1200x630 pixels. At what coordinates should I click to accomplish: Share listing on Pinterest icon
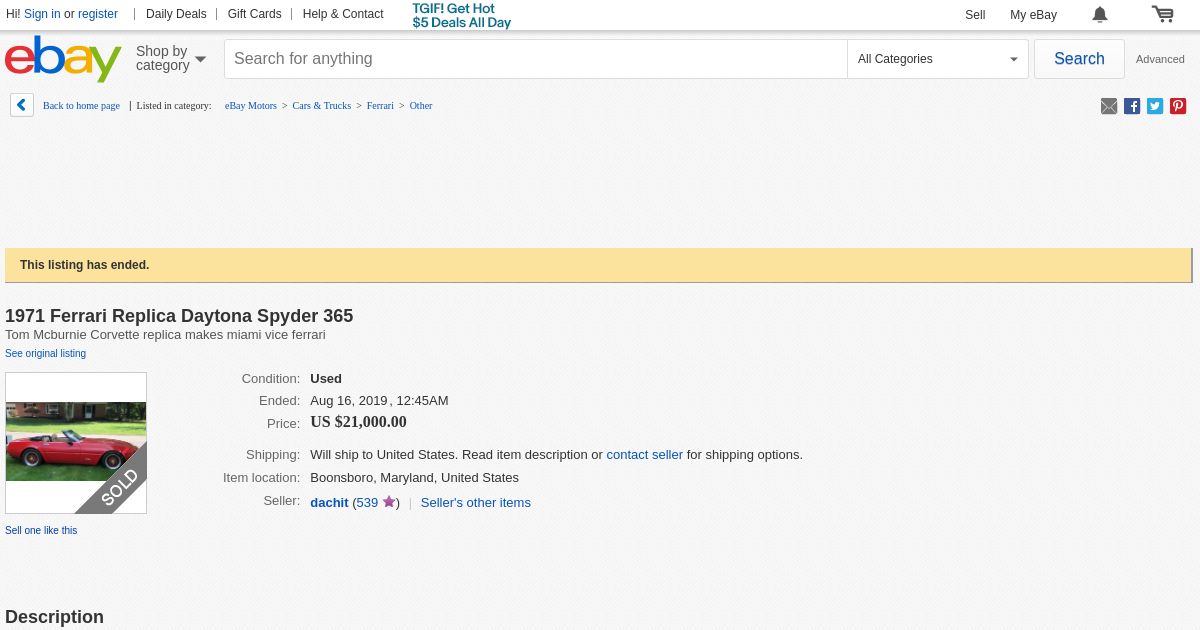tap(1178, 106)
